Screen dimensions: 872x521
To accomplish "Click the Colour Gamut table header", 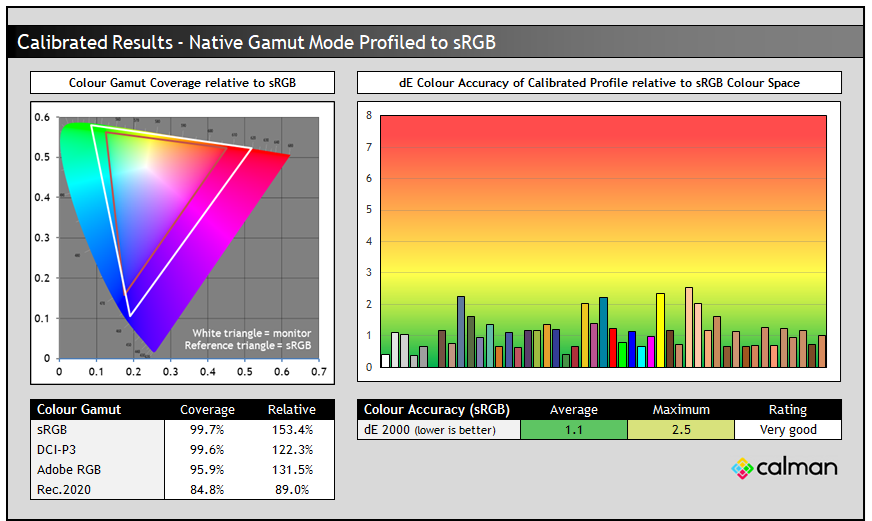I will [79, 409].
